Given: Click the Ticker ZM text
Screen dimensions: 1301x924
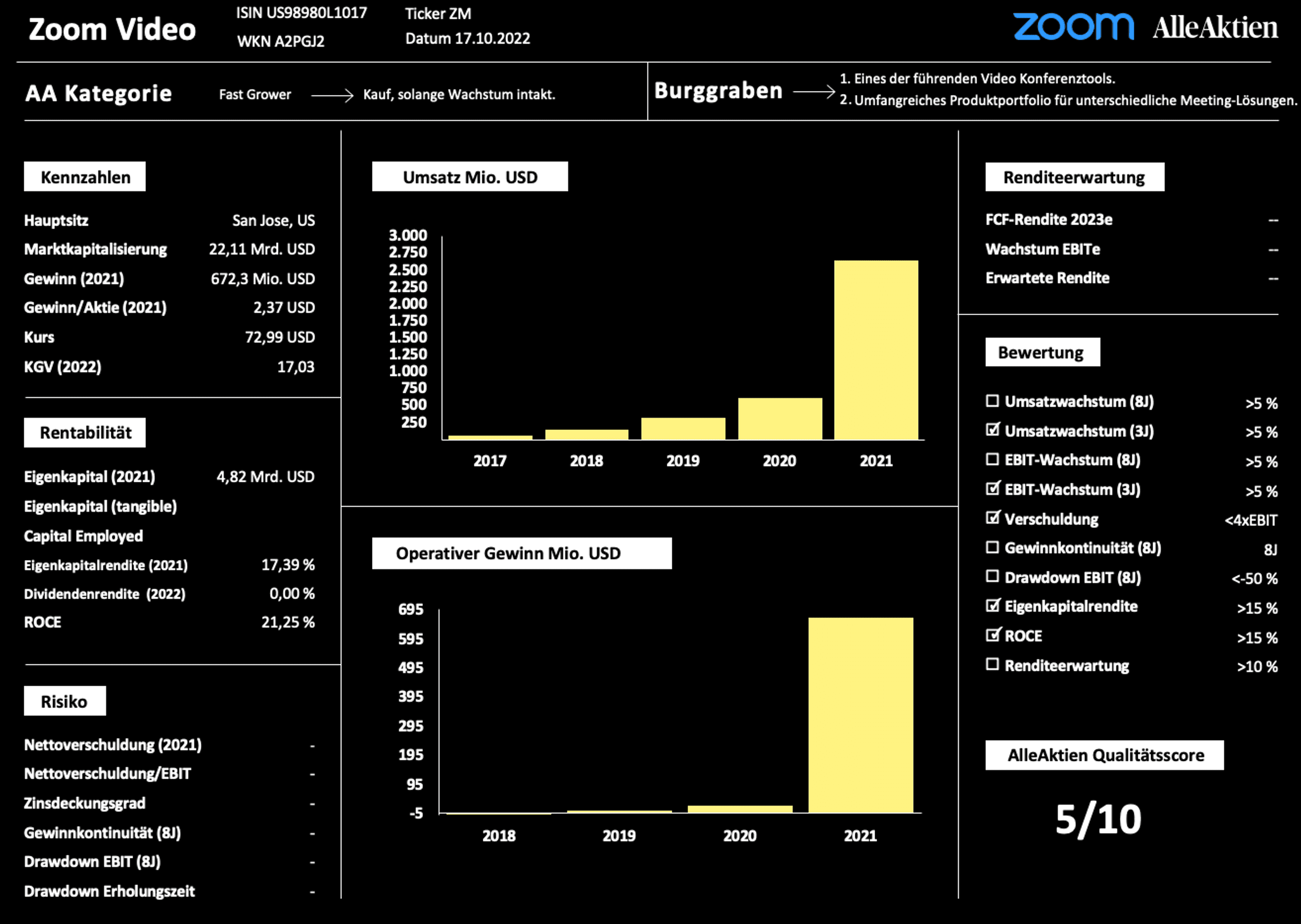Looking at the screenshot, I should tap(438, 14).
